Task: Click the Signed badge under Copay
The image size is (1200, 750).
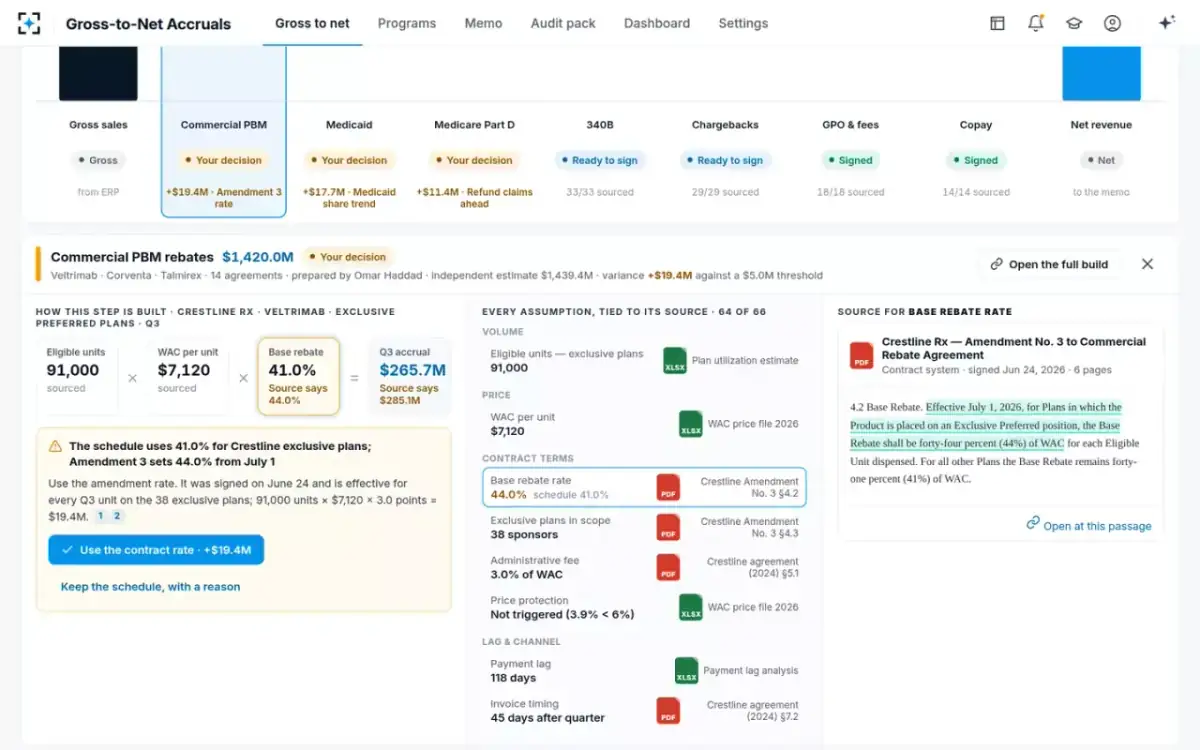Action: 976,160
